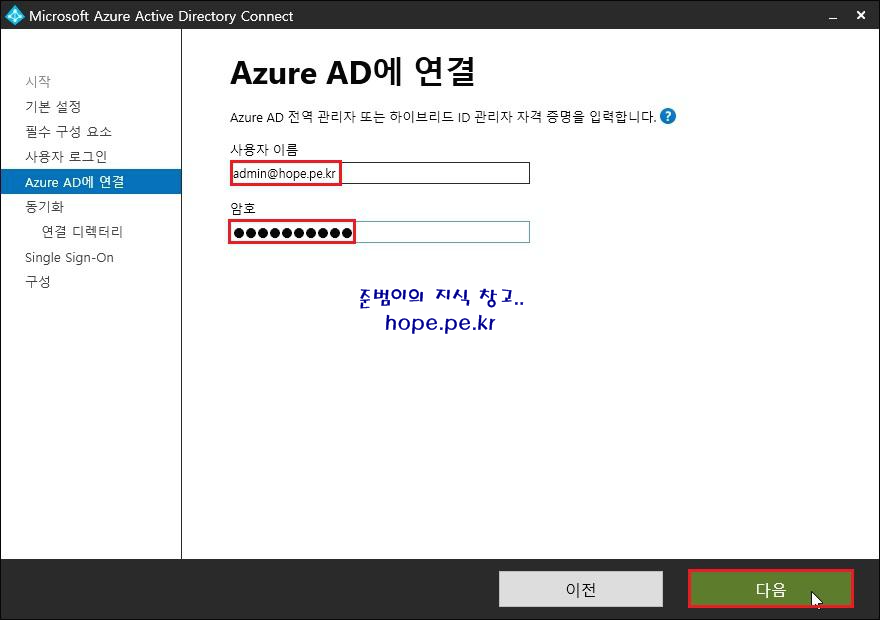Close the Azure AD Connect window

[861, 15]
